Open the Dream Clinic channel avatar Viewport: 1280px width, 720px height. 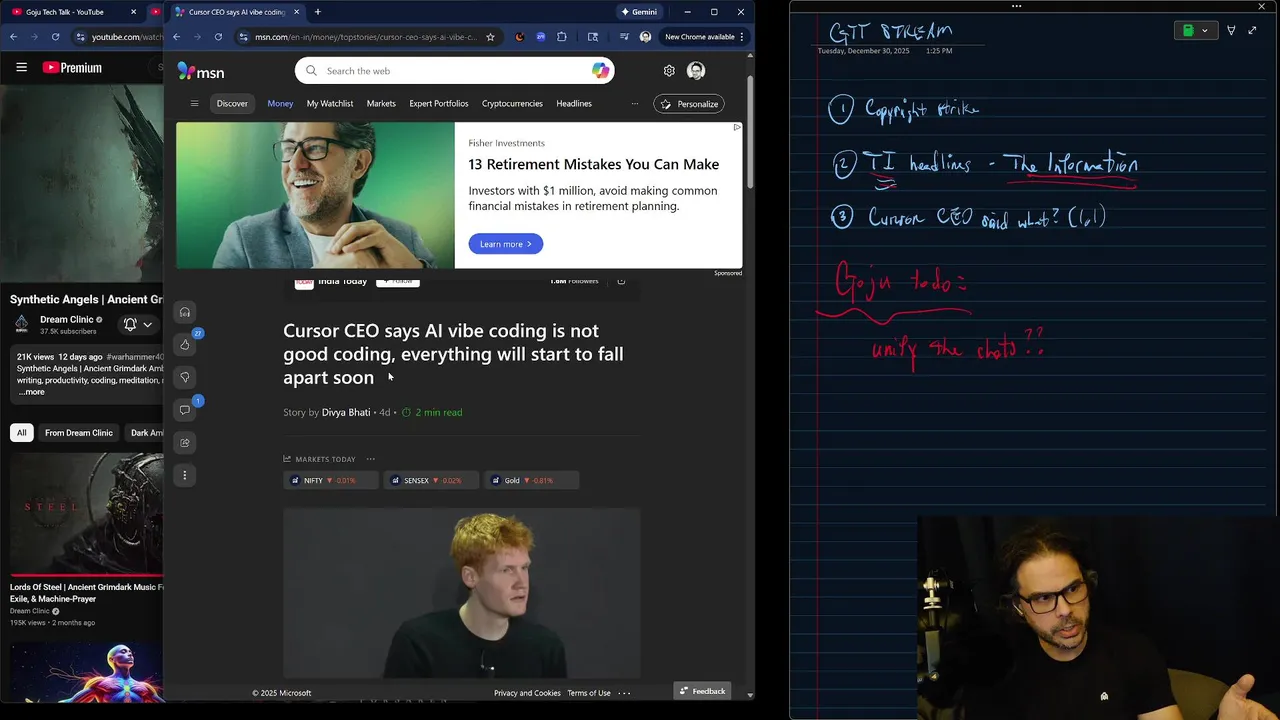21,324
